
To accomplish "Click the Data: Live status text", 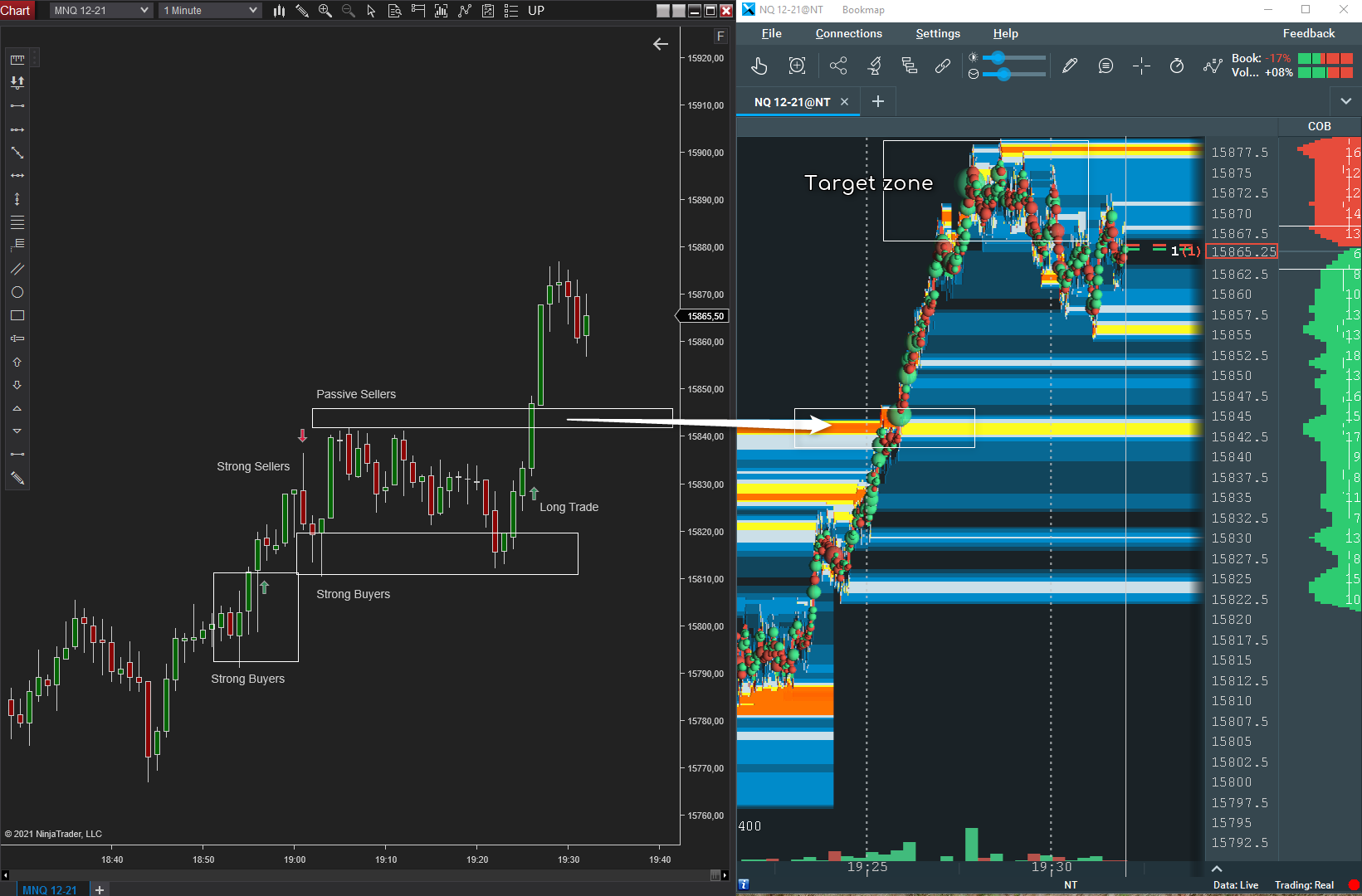I will tap(1236, 885).
